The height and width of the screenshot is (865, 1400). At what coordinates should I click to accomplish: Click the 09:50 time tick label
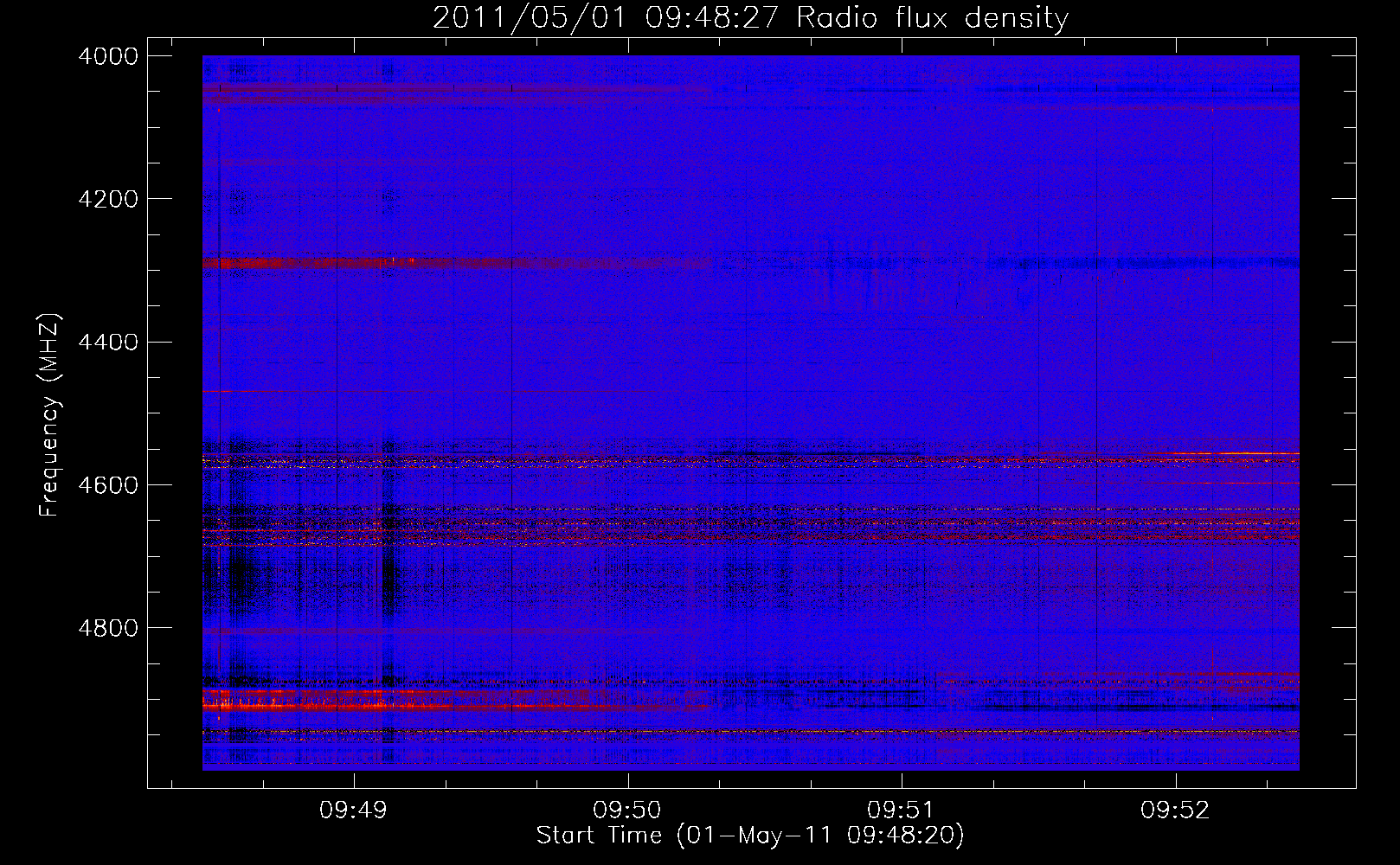627,811
